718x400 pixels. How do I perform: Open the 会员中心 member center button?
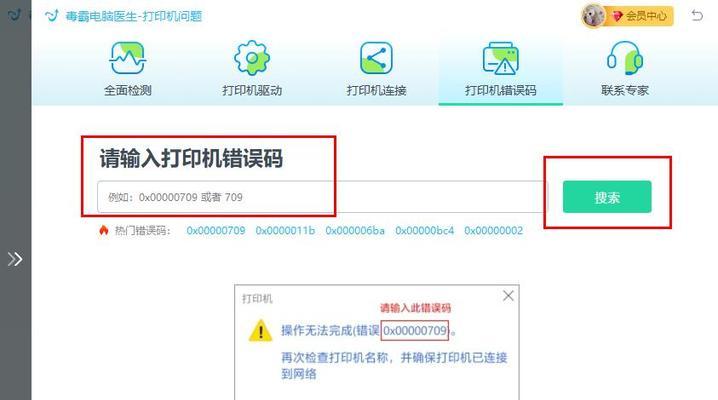(x=640, y=16)
